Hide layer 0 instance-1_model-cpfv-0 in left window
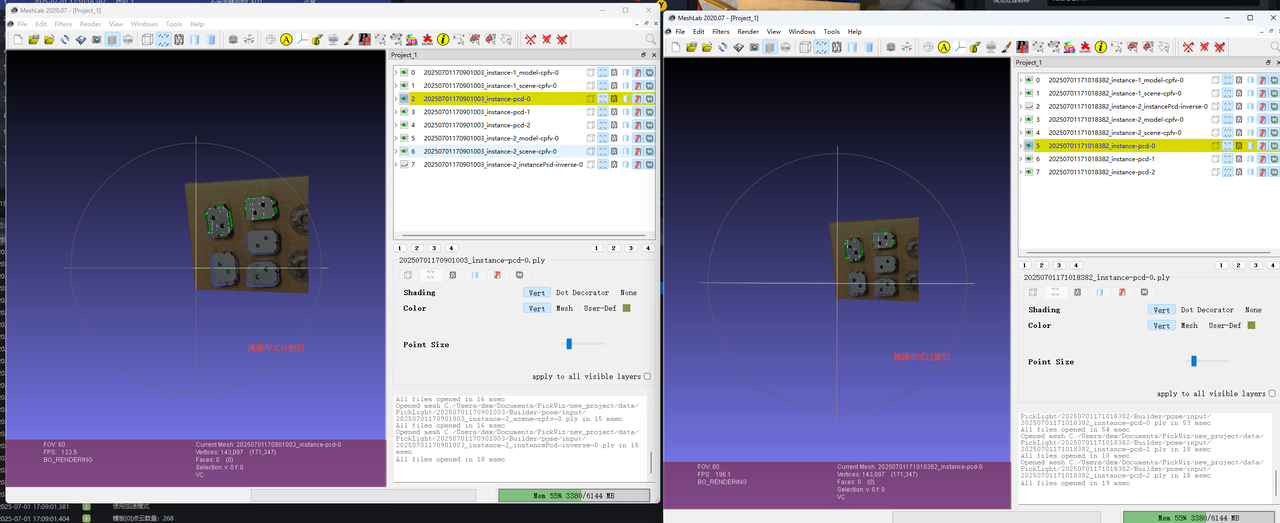This screenshot has width=1280, height=523. 404,73
